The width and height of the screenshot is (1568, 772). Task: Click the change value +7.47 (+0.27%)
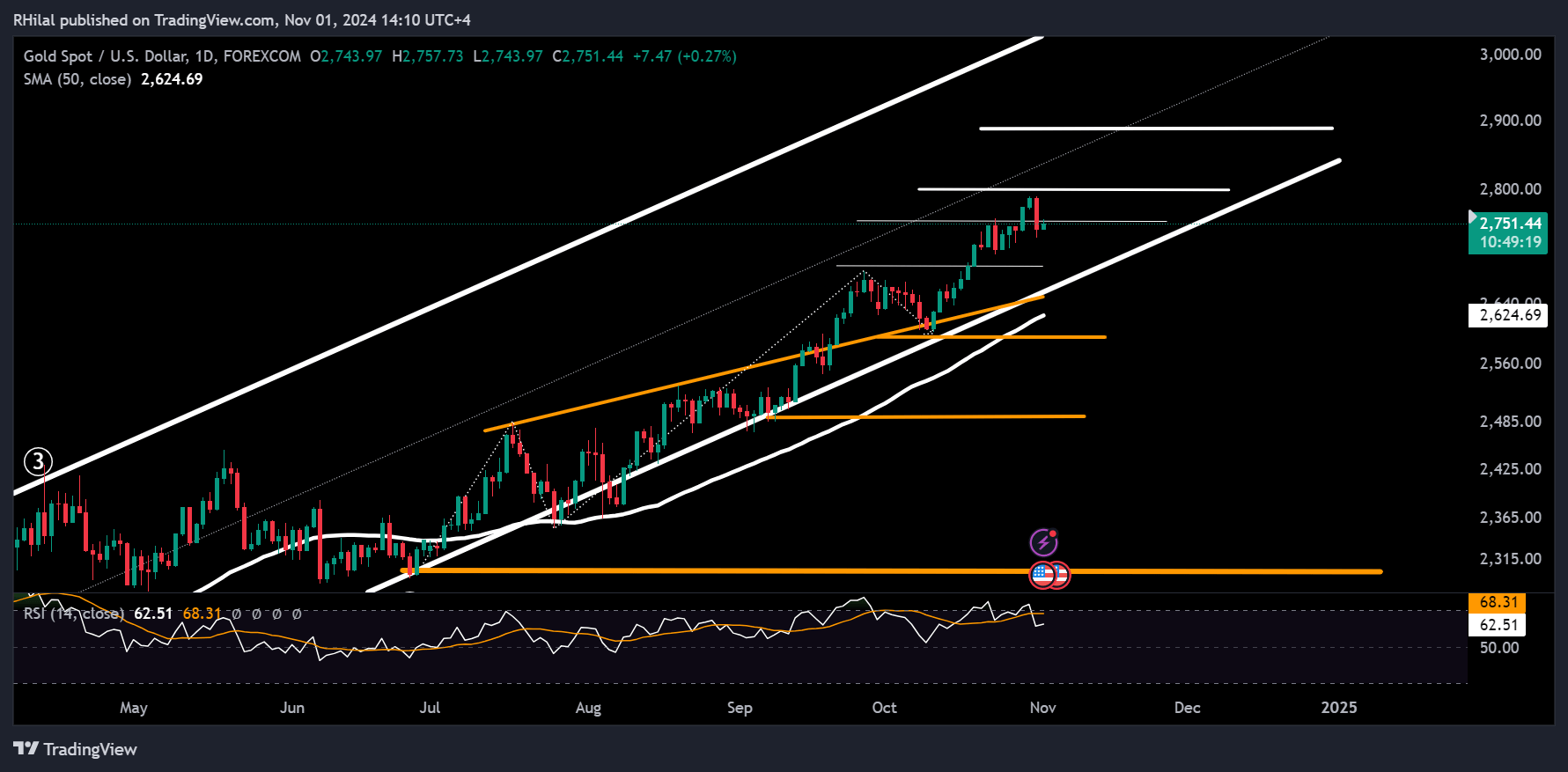click(685, 56)
